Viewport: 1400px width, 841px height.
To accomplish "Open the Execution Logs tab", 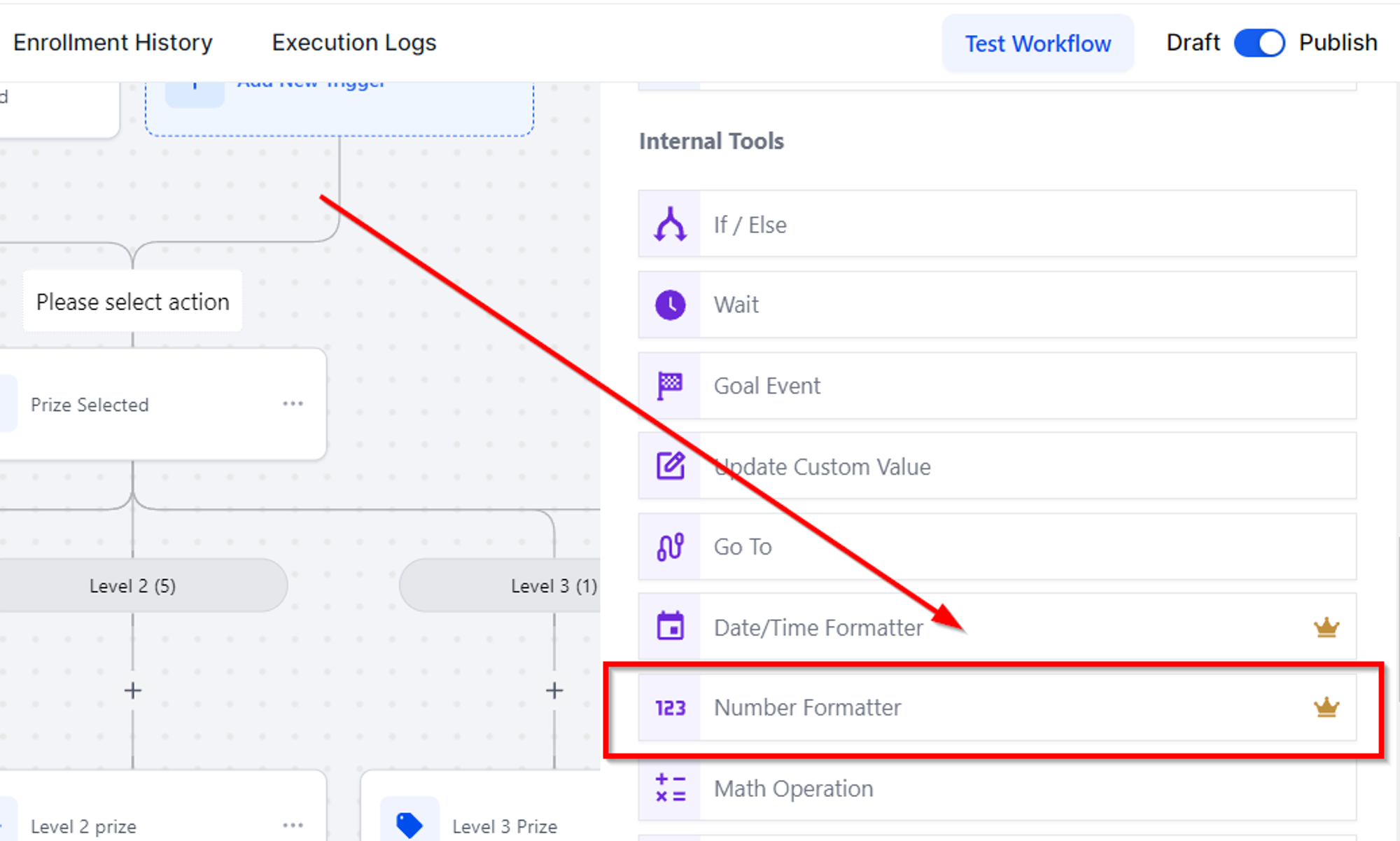I will [354, 43].
